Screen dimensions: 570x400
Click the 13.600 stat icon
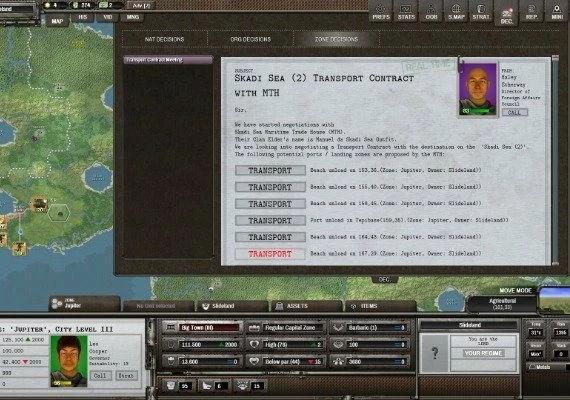pos(170,361)
